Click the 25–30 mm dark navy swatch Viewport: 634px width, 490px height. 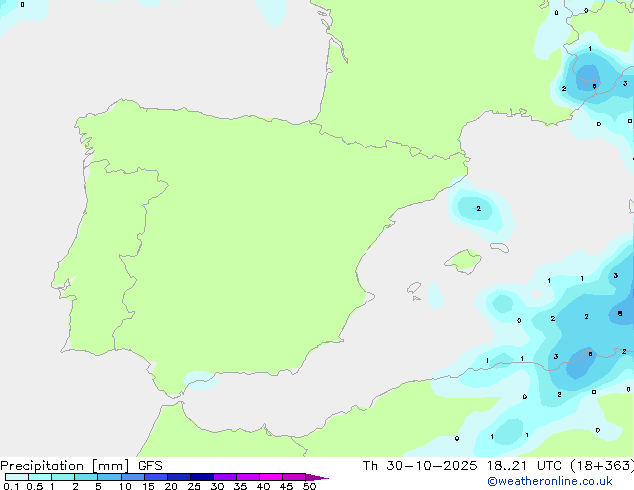201,477
